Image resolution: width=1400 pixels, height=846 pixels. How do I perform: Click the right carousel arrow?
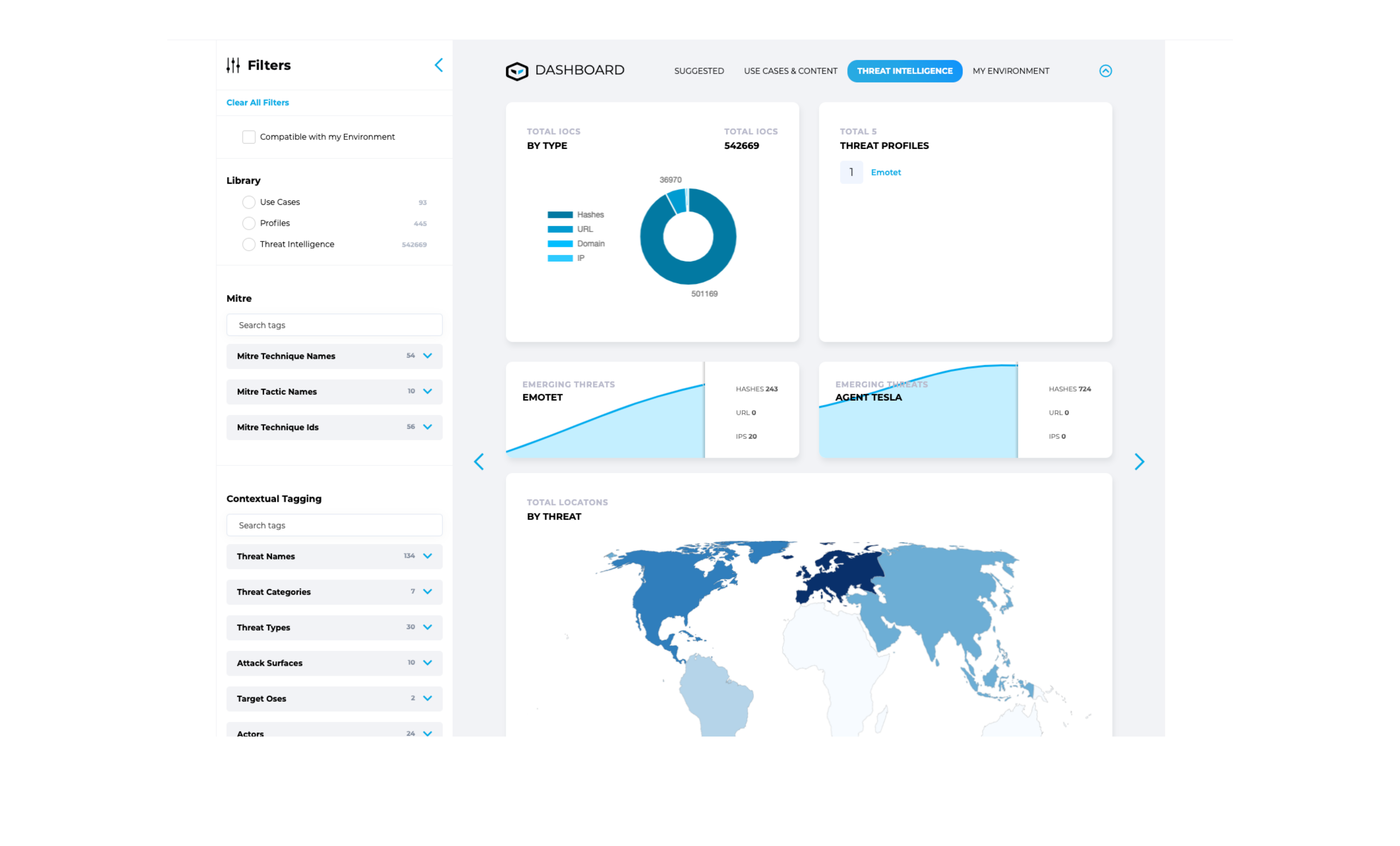pyautogui.click(x=1140, y=461)
